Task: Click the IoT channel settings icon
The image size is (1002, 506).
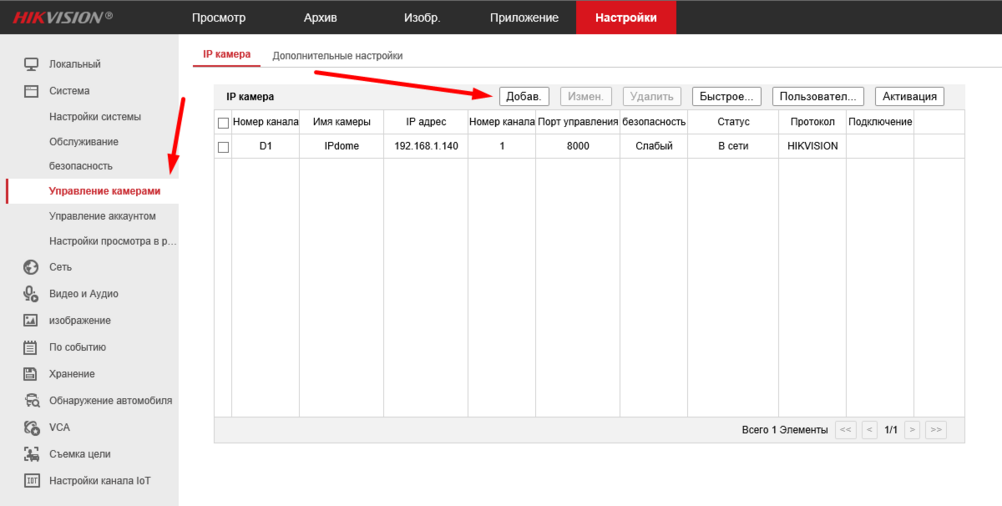Action: pyautogui.click(x=31, y=481)
